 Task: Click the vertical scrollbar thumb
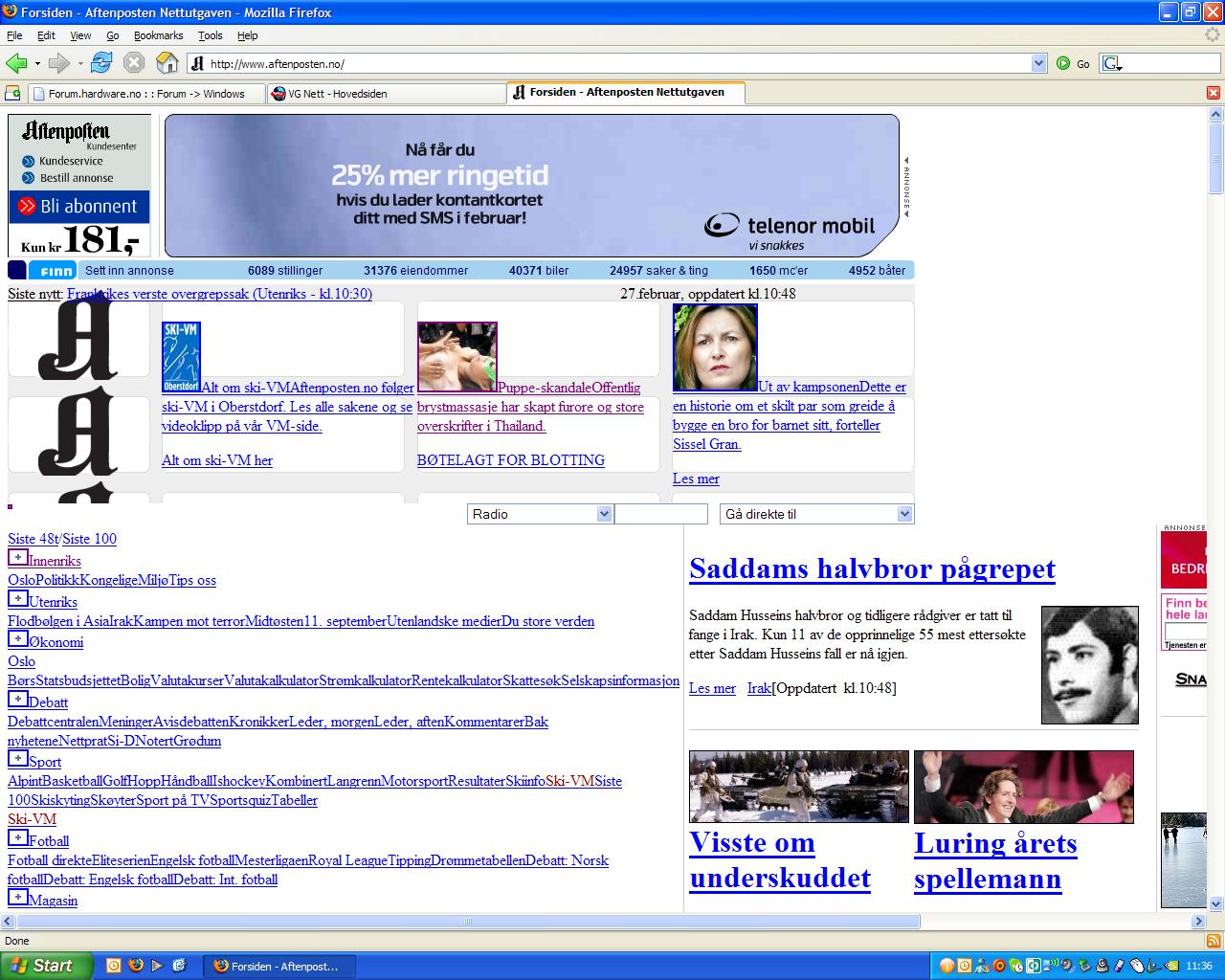click(x=1216, y=158)
